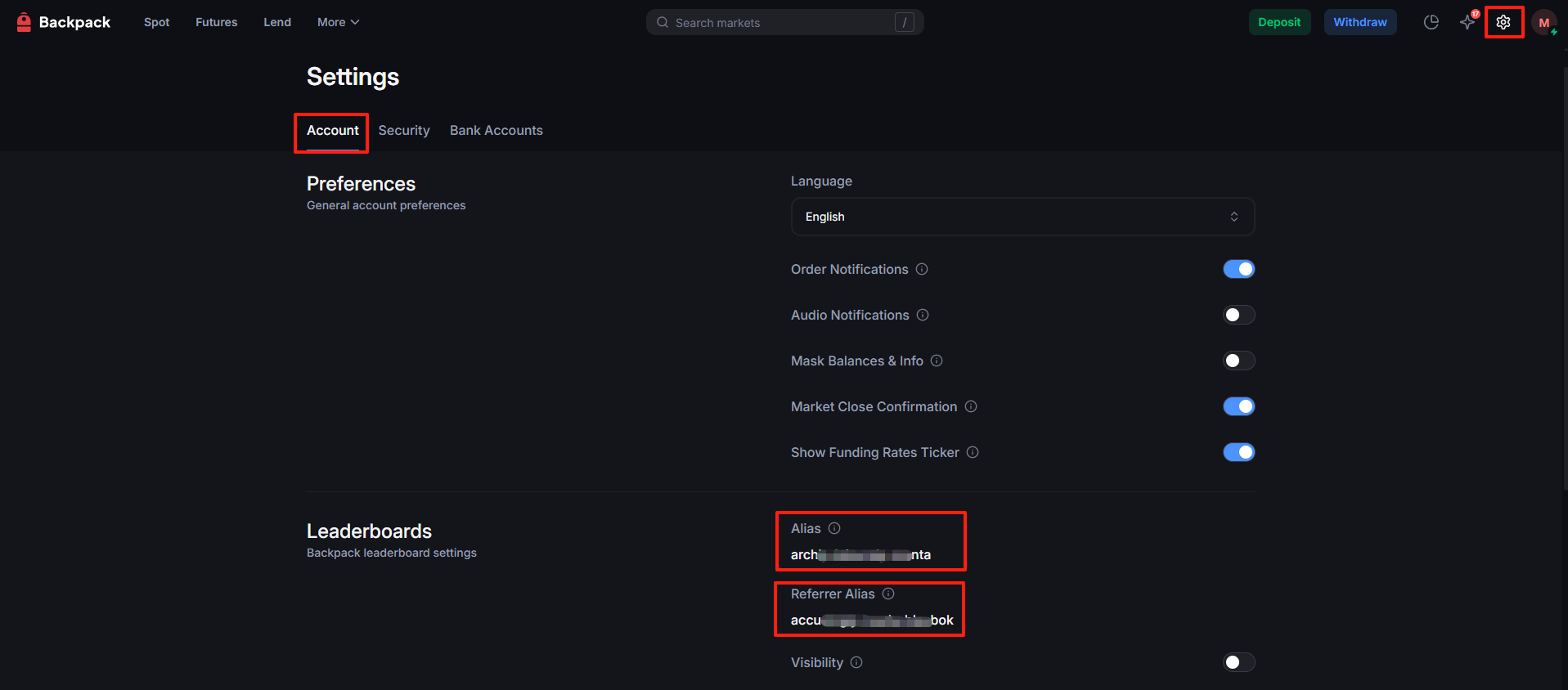Toggle off Show Funding Rates Ticker

[1238, 452]
